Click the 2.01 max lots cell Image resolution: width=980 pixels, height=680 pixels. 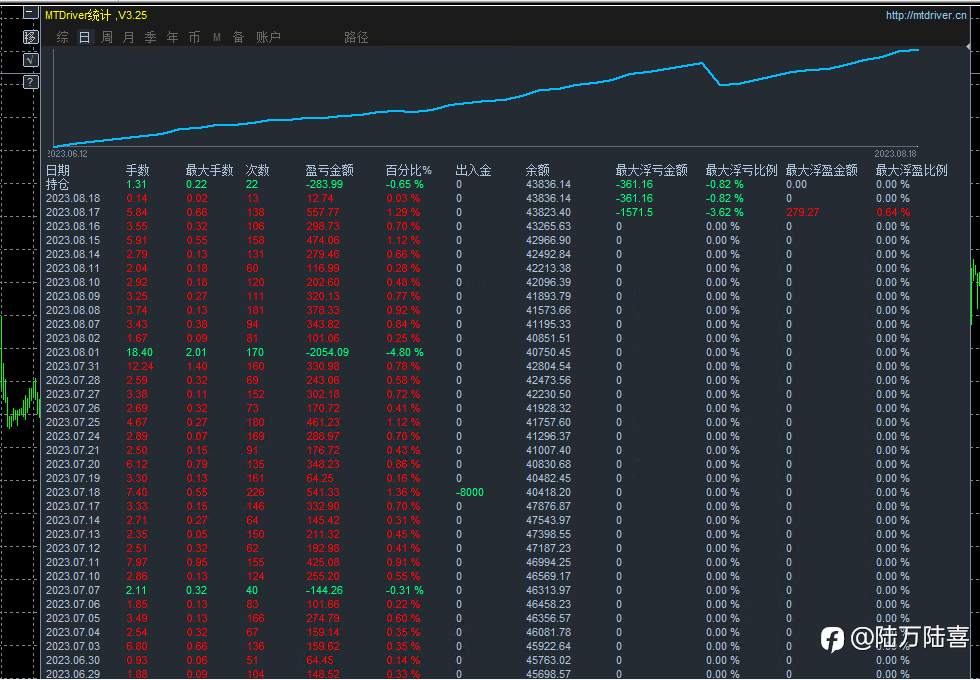(196, 352)
